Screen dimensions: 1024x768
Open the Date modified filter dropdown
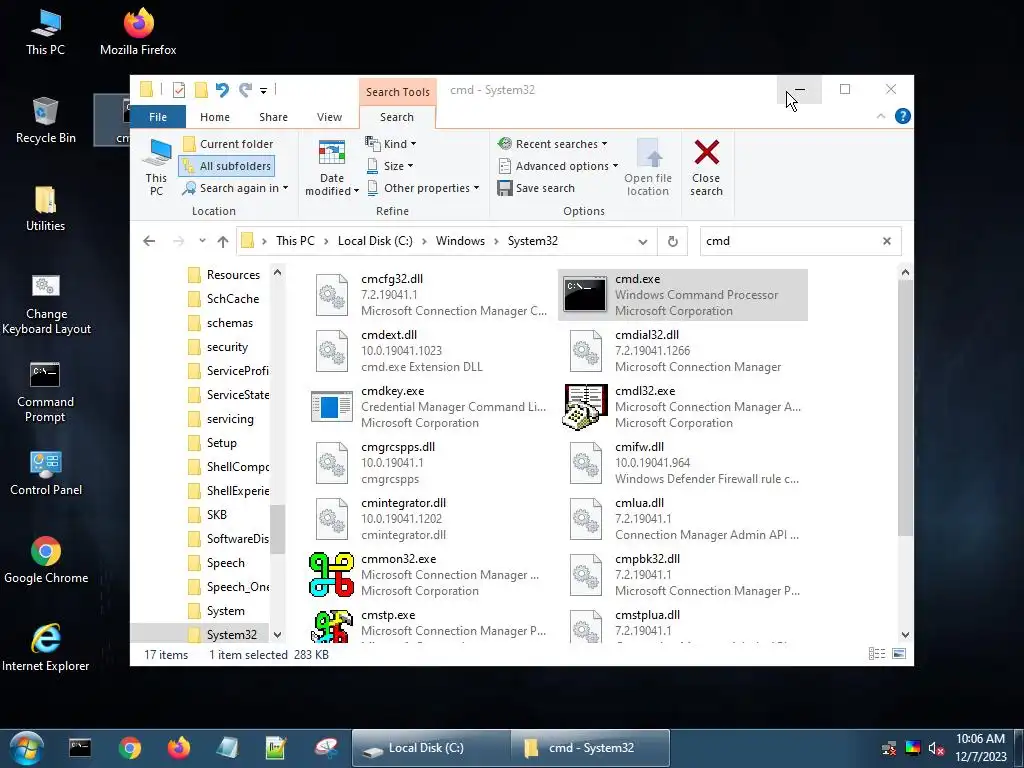(332, 167)
